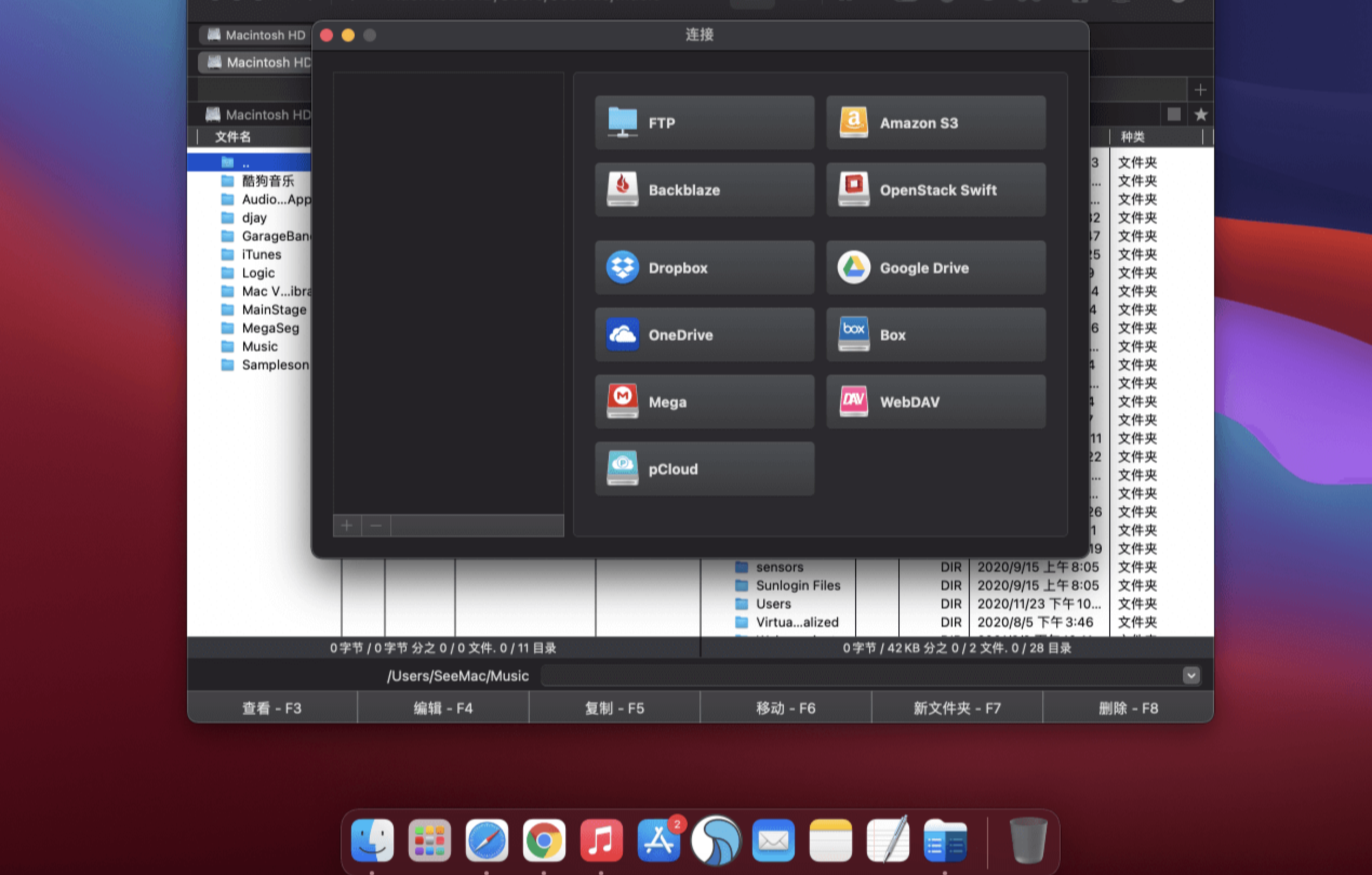Image resolution: width=1372 pixels, height=875 pixels.
Task: Add a new connection with the plus button
Action: pyautogui.click(x=347, y=525)
